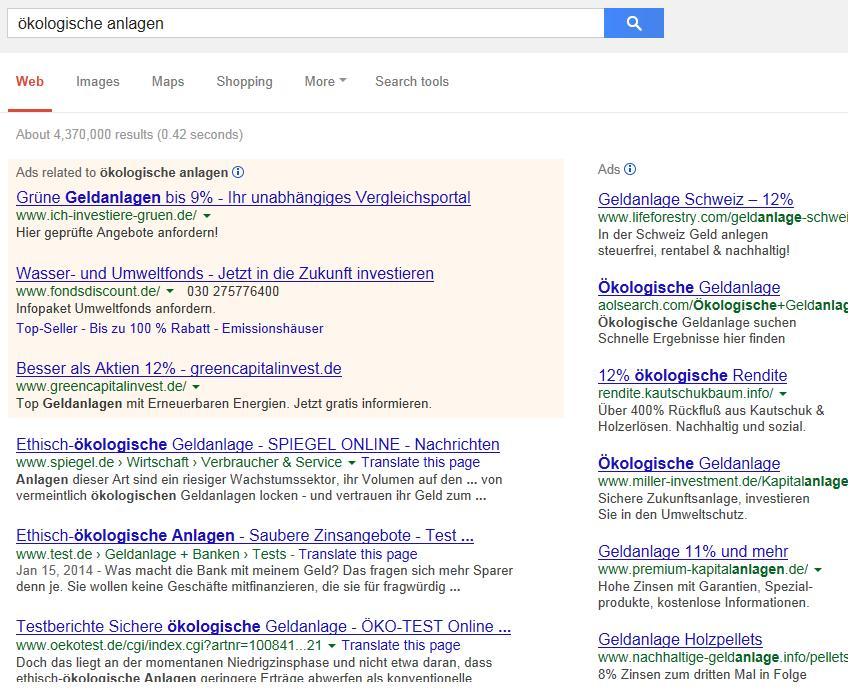Click the blue search magnifier button

[633, 23]
